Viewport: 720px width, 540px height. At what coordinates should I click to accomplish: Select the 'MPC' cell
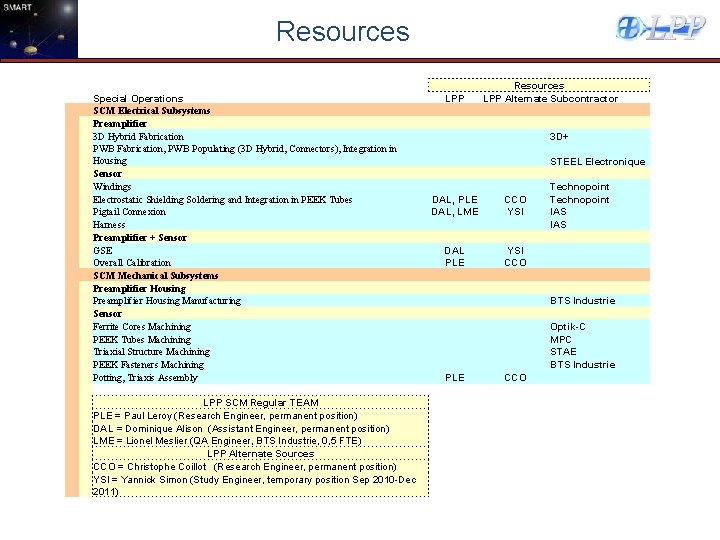[561, 339]
